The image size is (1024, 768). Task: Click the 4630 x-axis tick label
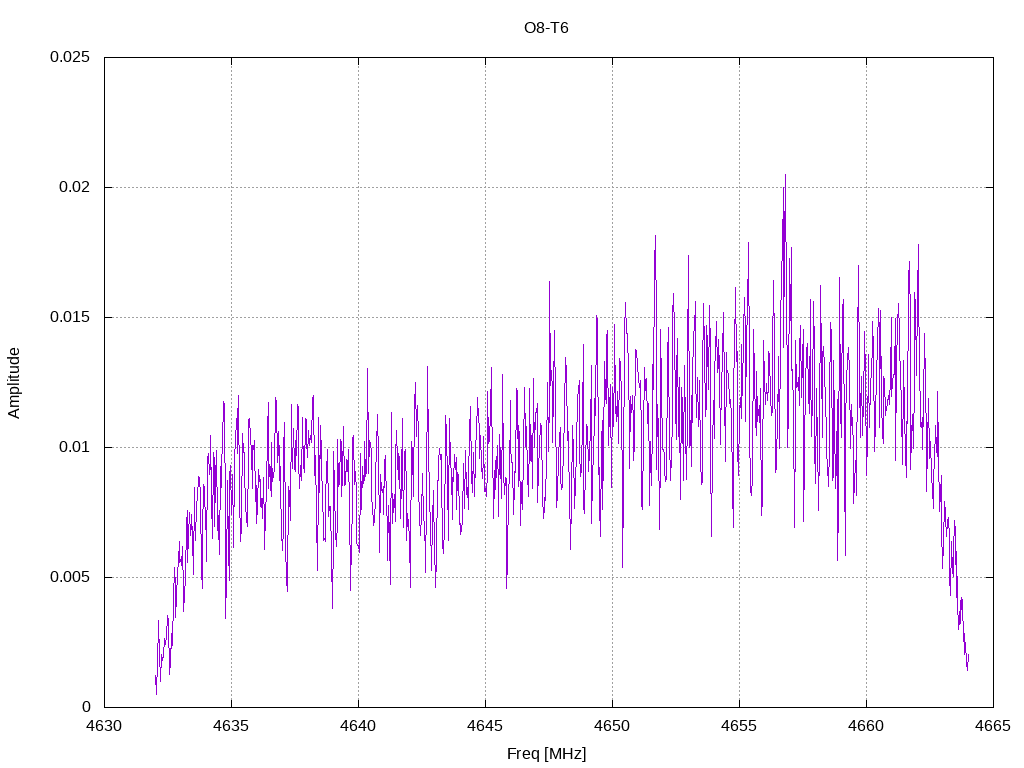click(104, 726)
